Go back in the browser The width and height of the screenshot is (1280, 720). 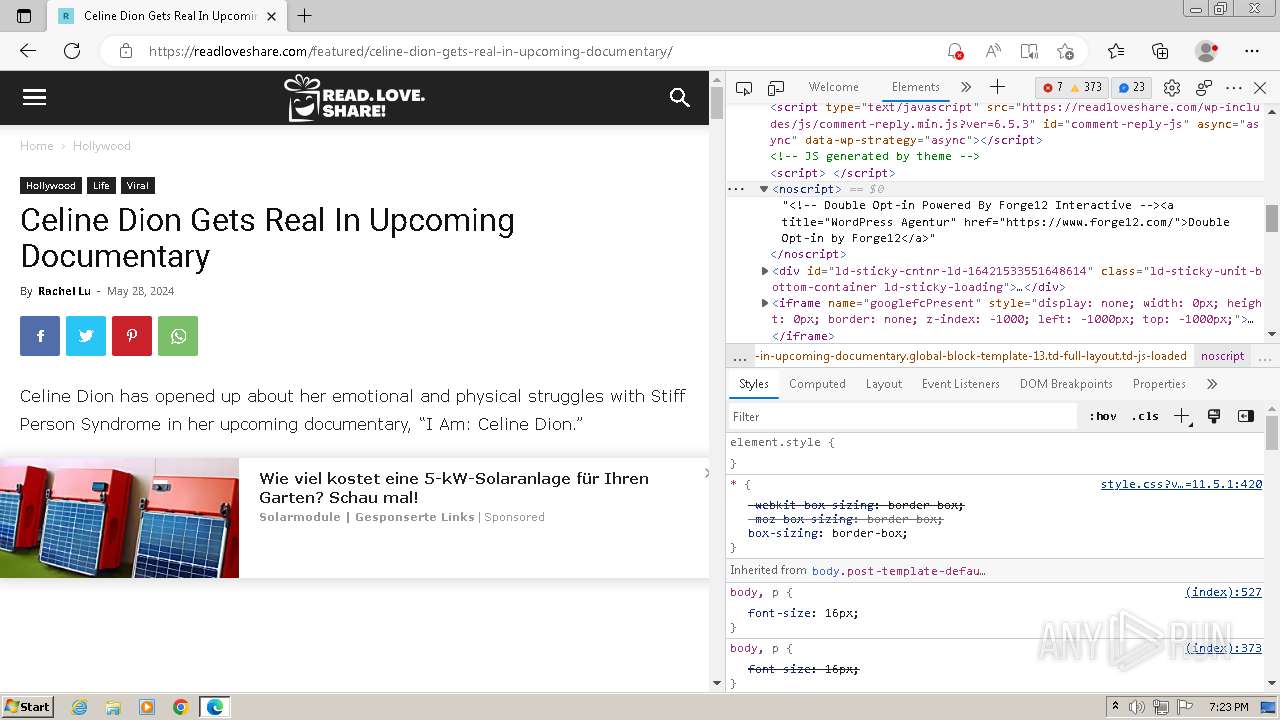click(28, 51)
